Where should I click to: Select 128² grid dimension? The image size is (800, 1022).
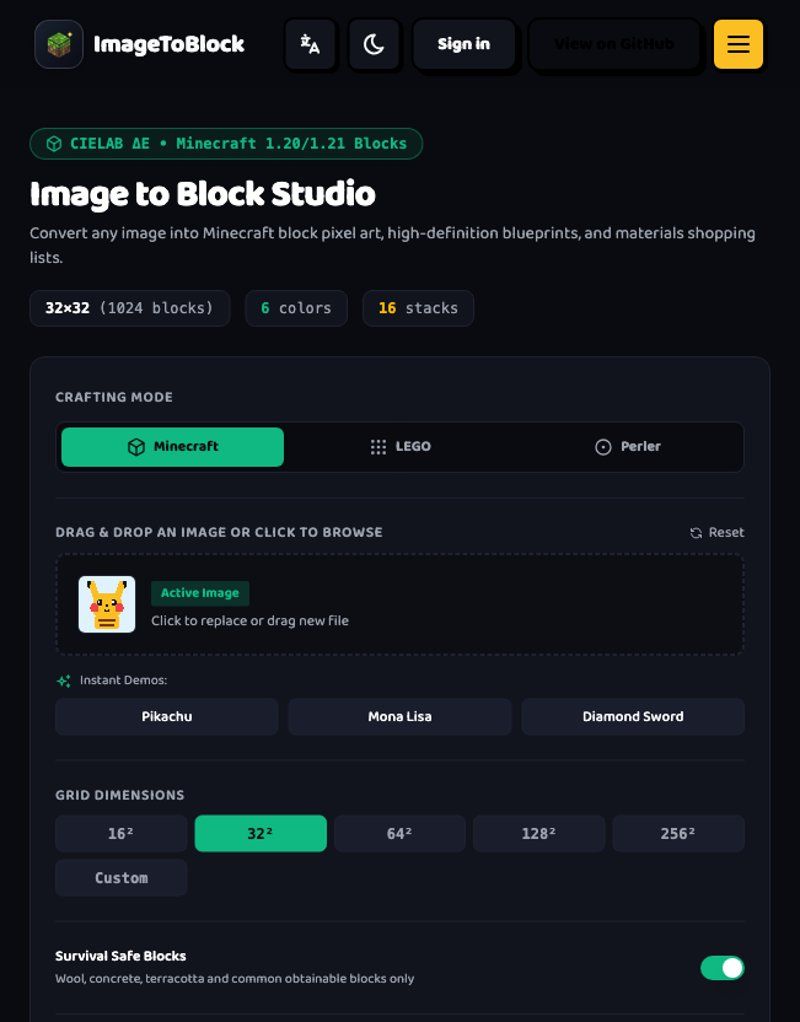click(x=539, y=833)
